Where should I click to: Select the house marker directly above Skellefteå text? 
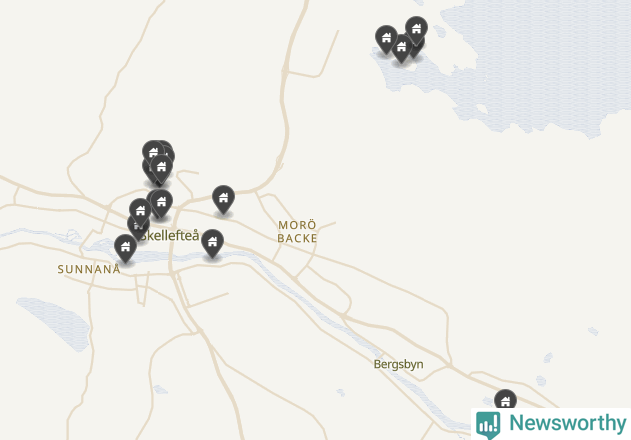point(161,204)
